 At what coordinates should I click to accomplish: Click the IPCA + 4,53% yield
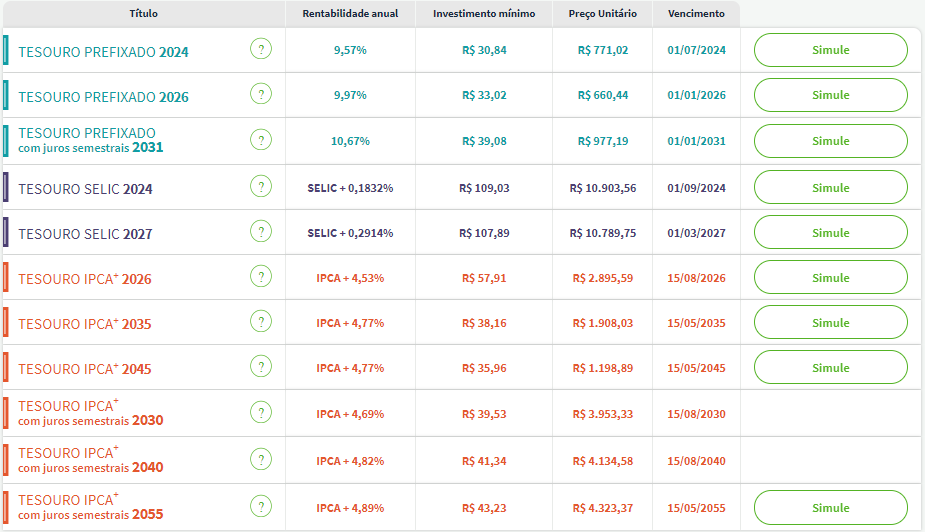350,278
